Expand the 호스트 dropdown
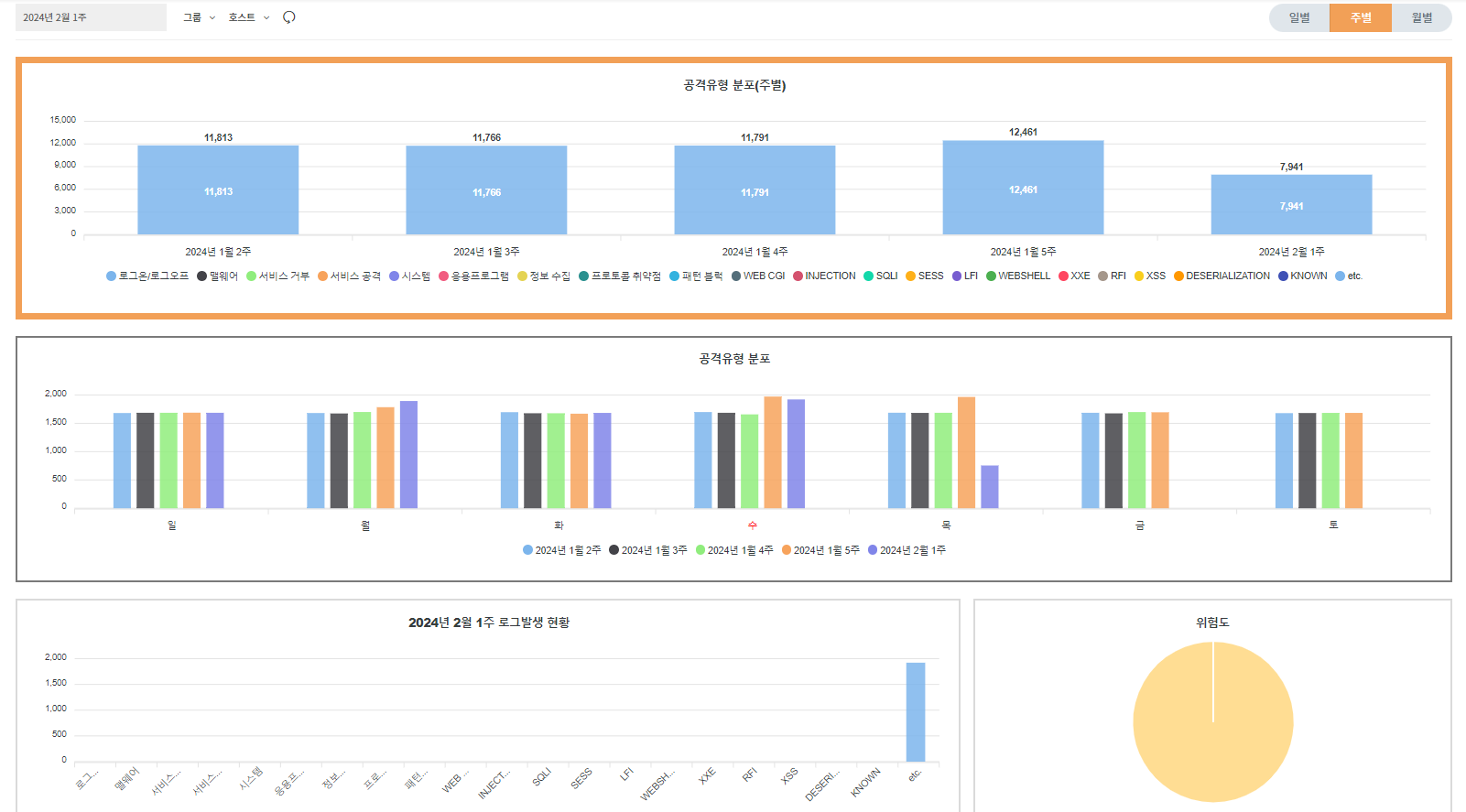The height and width of the screenshot is (812, 1466). (x=248, y=17)
